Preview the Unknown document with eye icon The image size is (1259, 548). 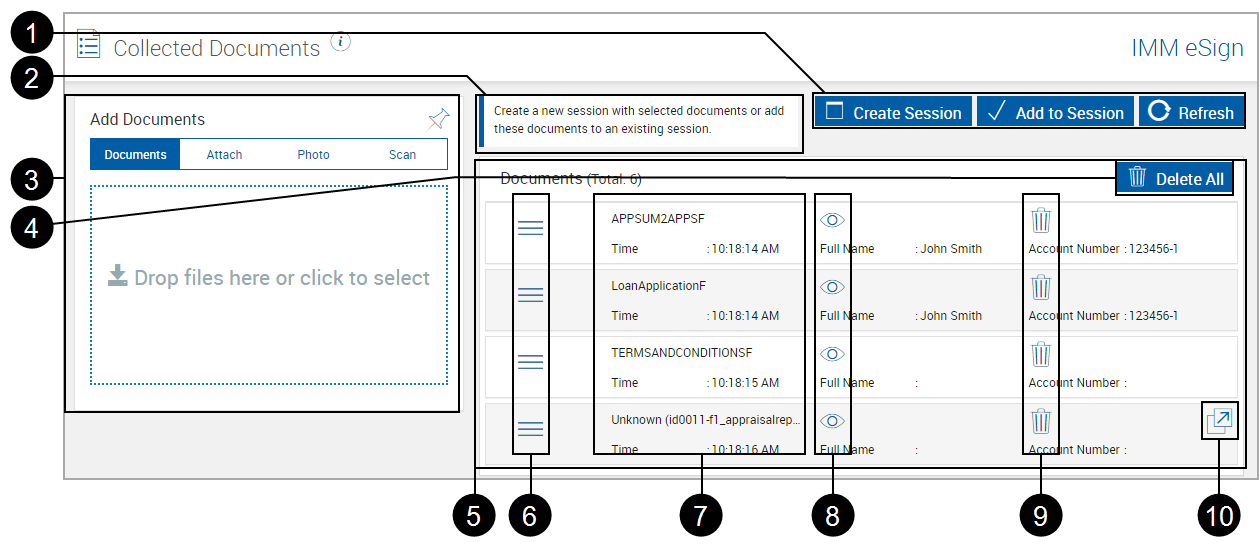[832, 421]
